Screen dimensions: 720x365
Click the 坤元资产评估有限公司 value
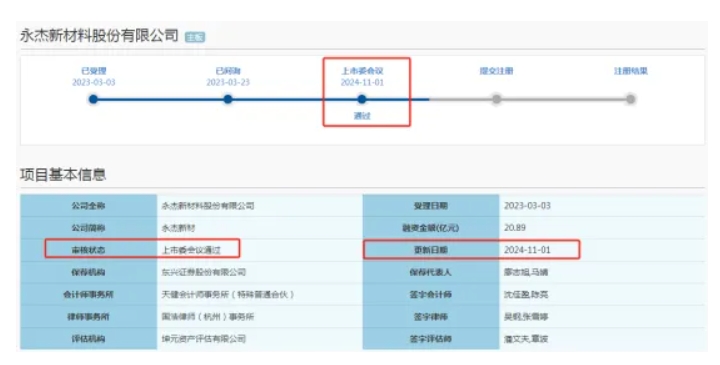203,339
